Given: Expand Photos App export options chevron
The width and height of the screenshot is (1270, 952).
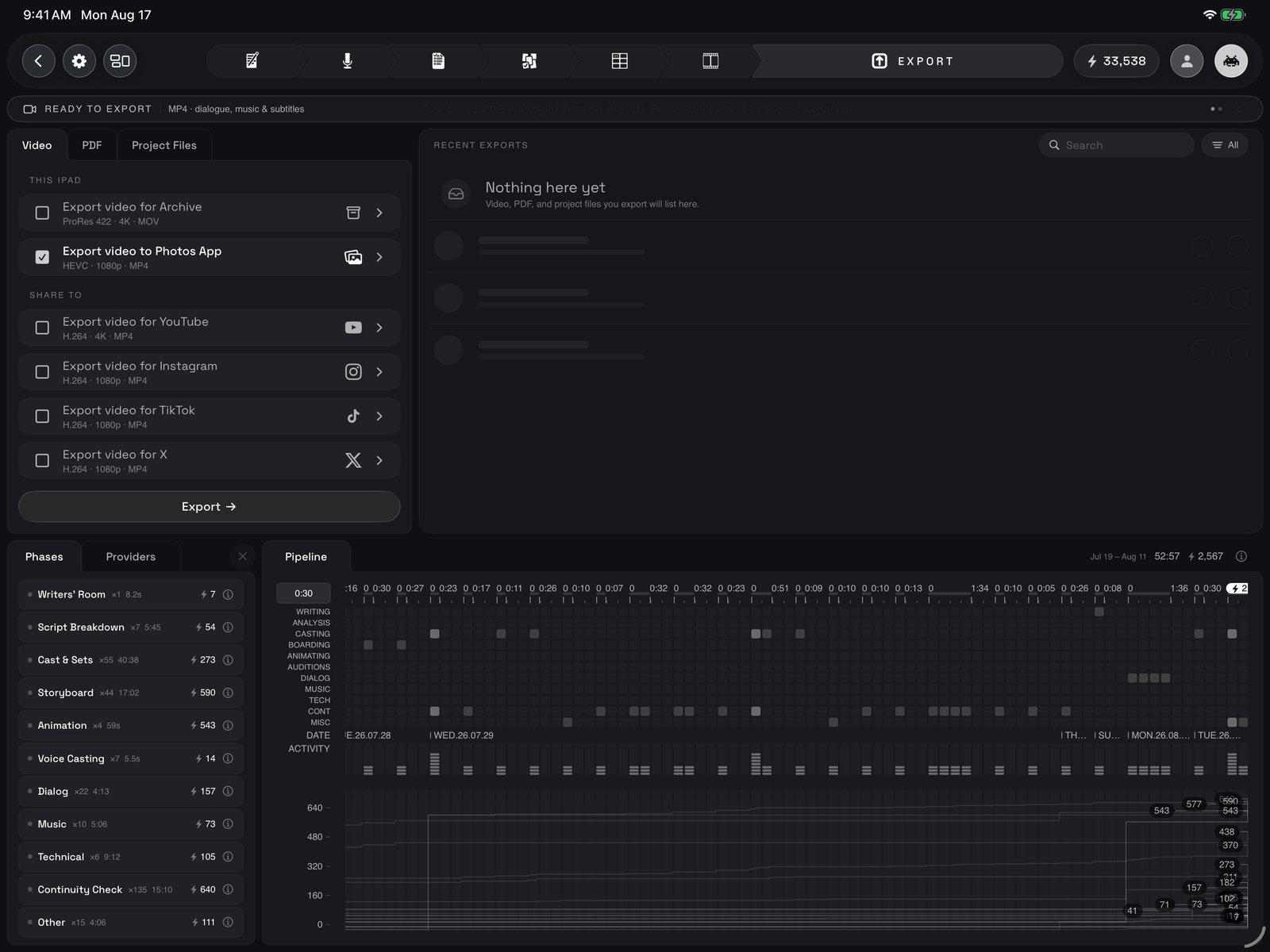Looking at the screenshot, I should tap(379, 257).
